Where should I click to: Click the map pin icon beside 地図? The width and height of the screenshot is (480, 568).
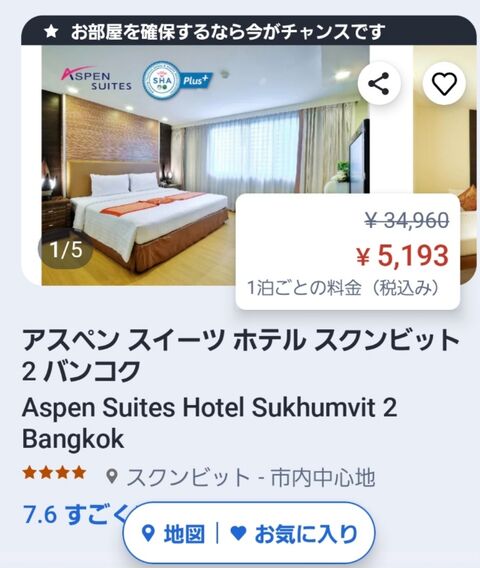[148, 533]
